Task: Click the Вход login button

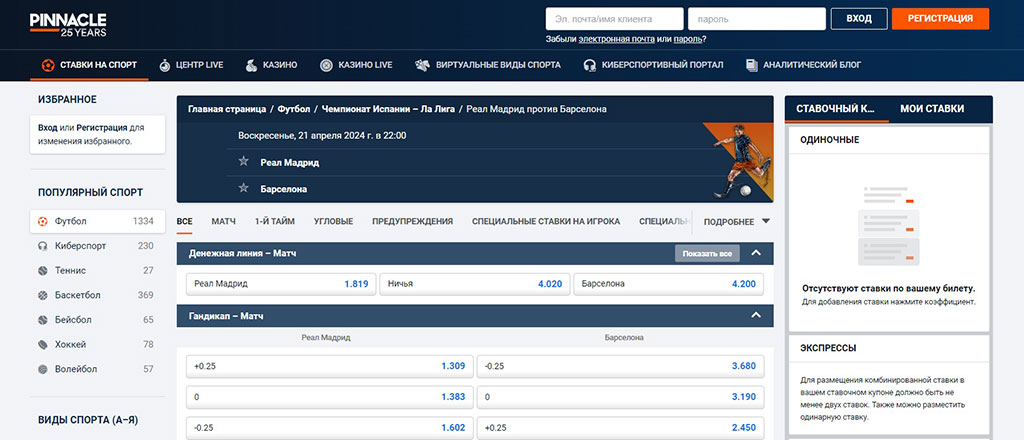Action: point(859,19)
